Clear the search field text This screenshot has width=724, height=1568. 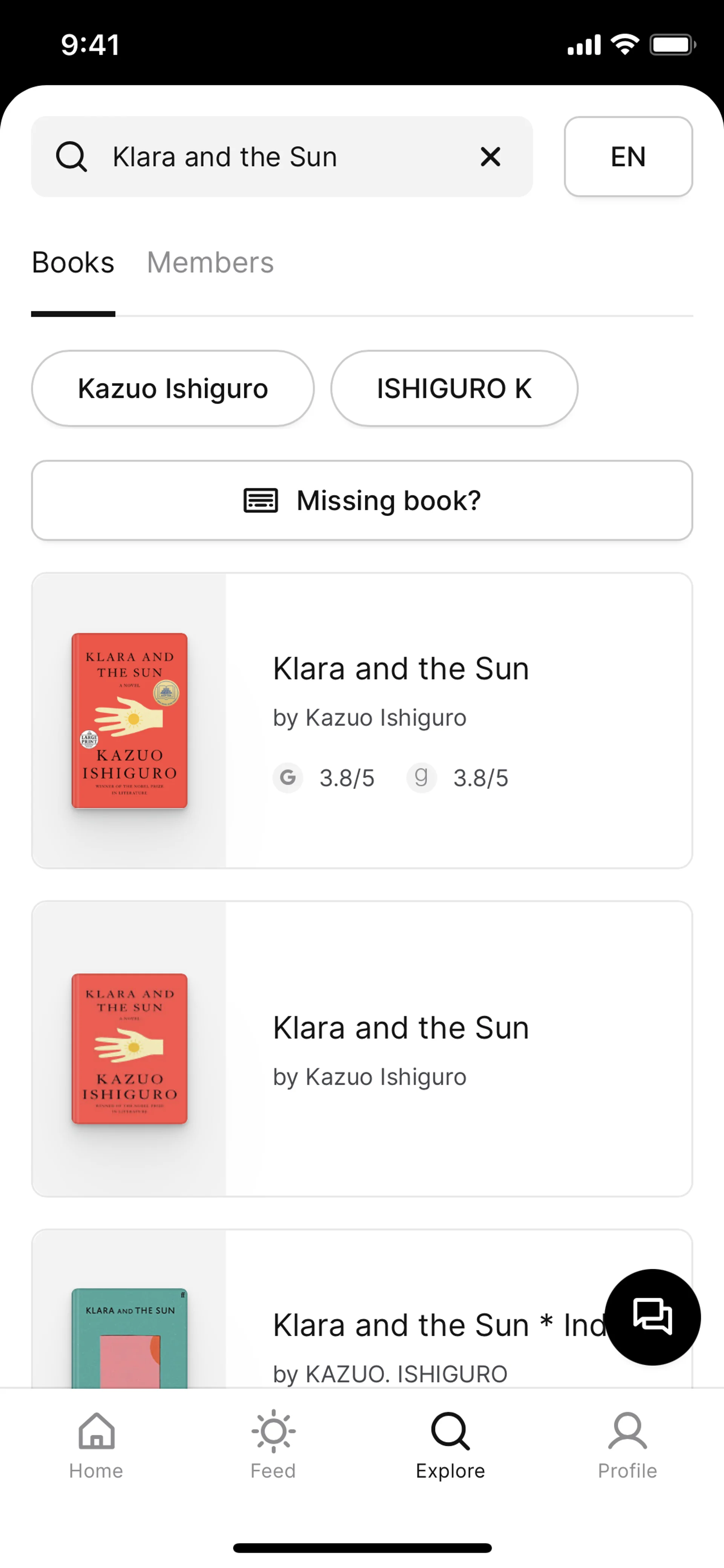[x=490, y=157]
